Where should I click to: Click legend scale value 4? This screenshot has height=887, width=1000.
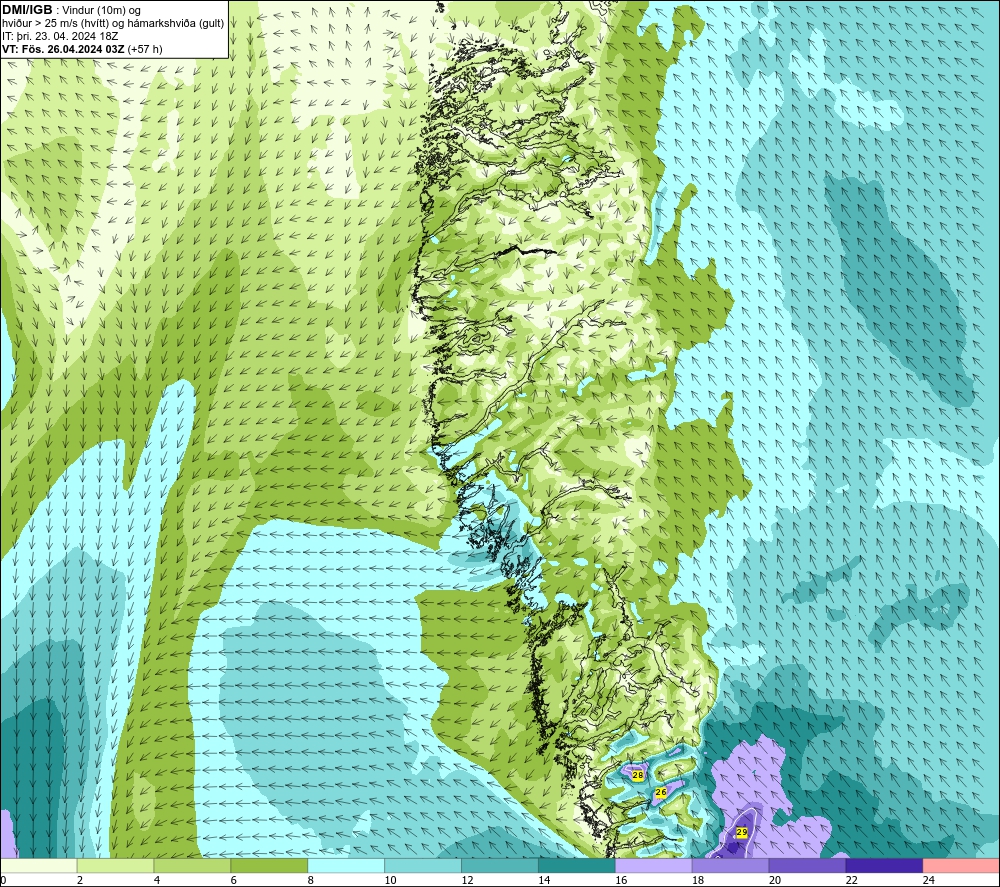coord(157,880)
